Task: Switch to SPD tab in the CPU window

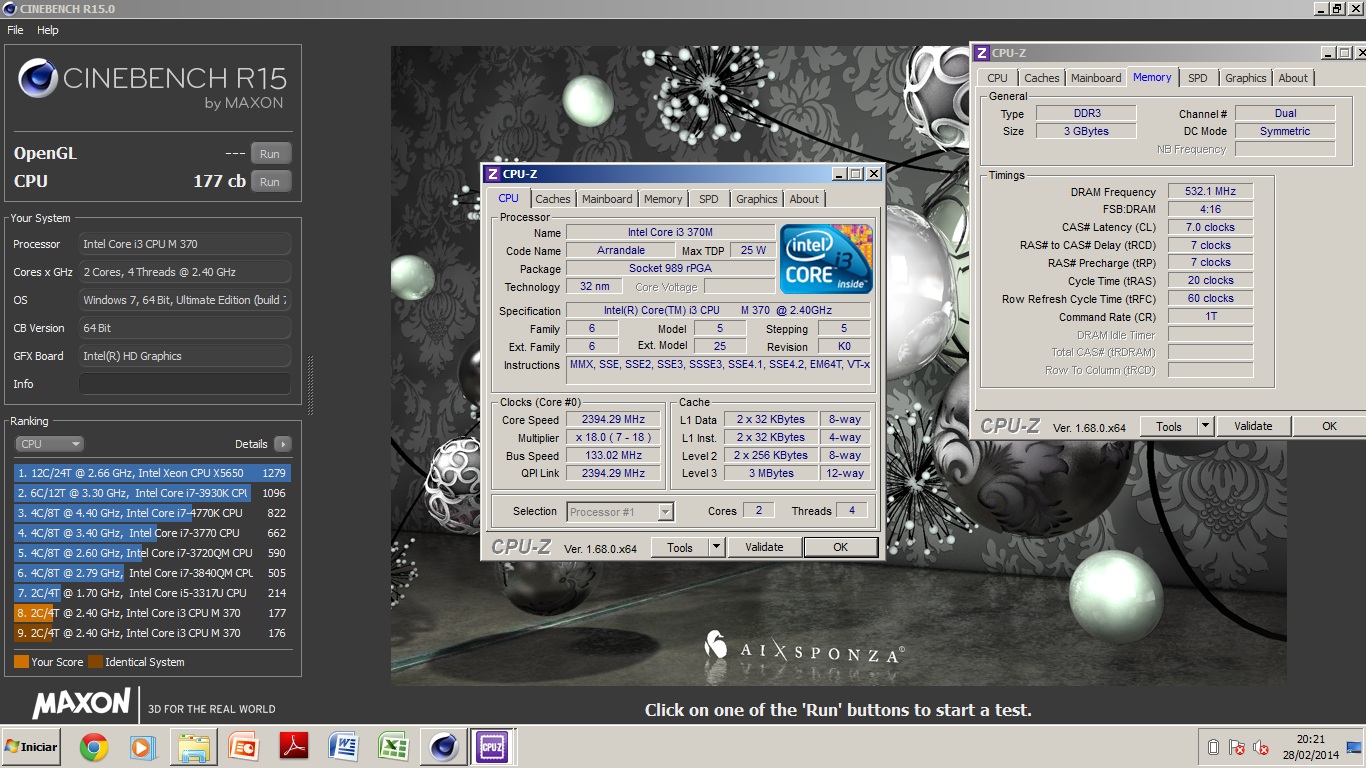Action: pos(709,199)
